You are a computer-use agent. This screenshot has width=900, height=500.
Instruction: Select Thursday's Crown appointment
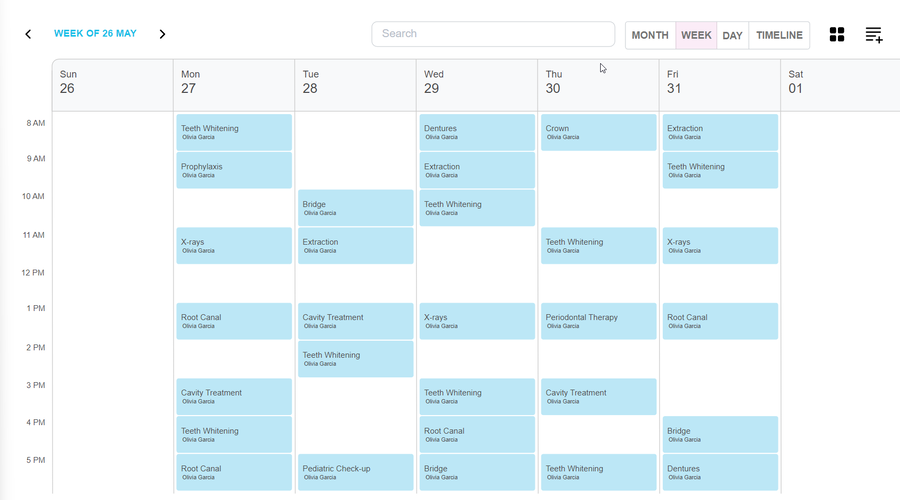click(x=598, y=132)
